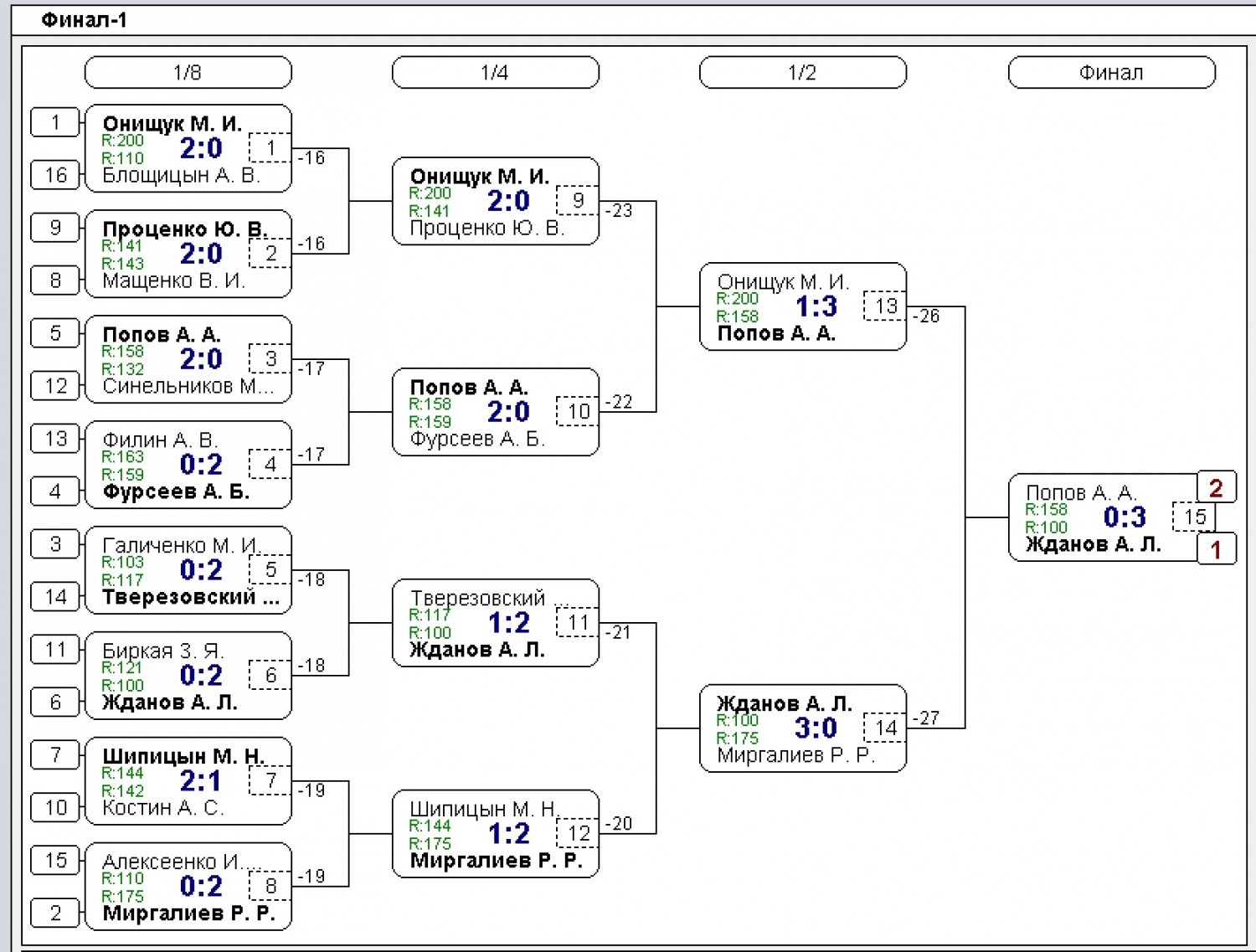
Task: Click player Филин А. В.
Action: (x=159, y=440)
